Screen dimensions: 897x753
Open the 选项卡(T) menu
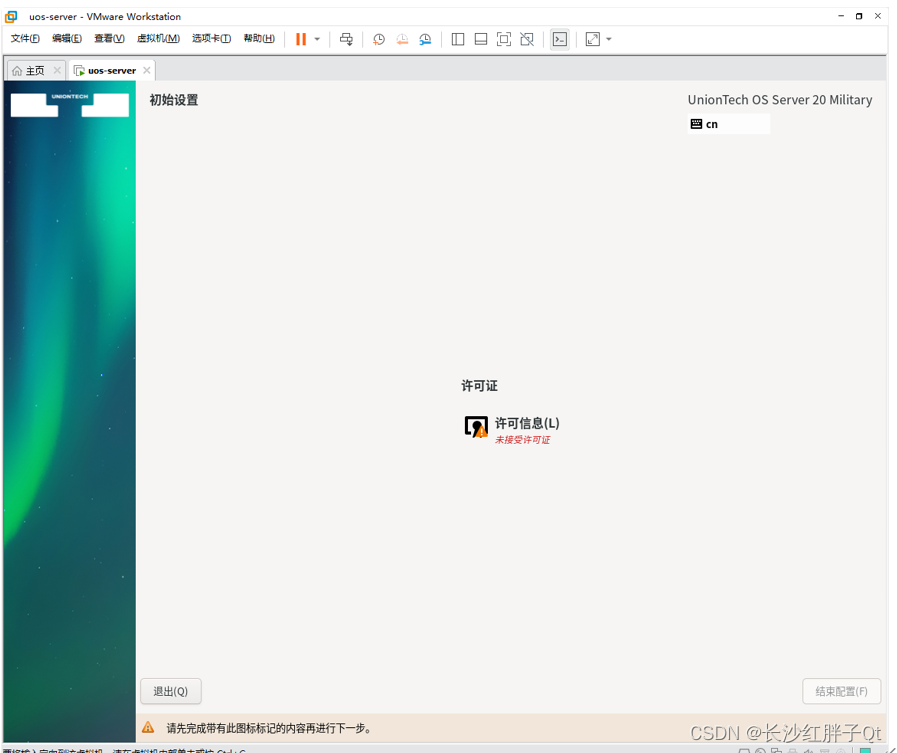[x=212, y=38]
